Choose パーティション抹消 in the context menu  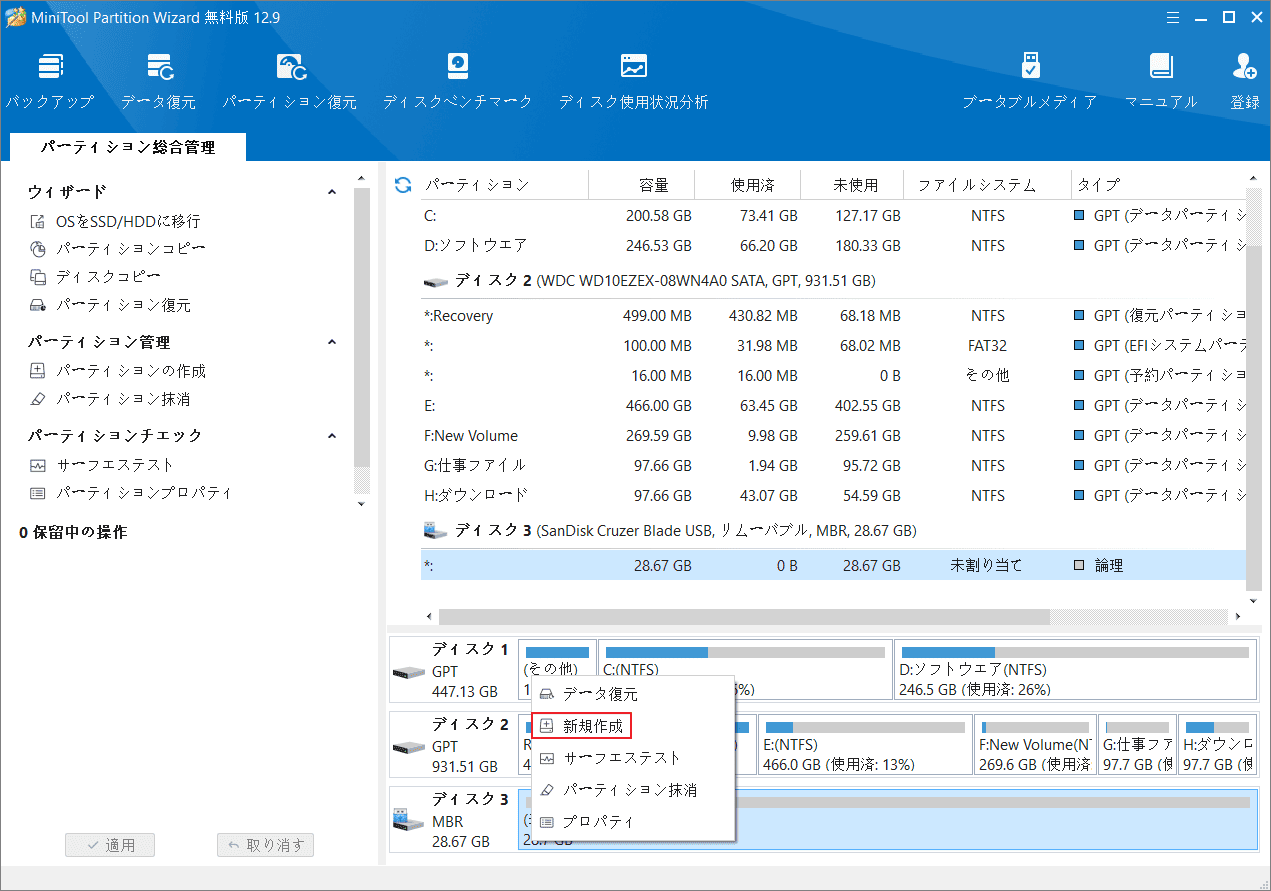tap(633, 790)
